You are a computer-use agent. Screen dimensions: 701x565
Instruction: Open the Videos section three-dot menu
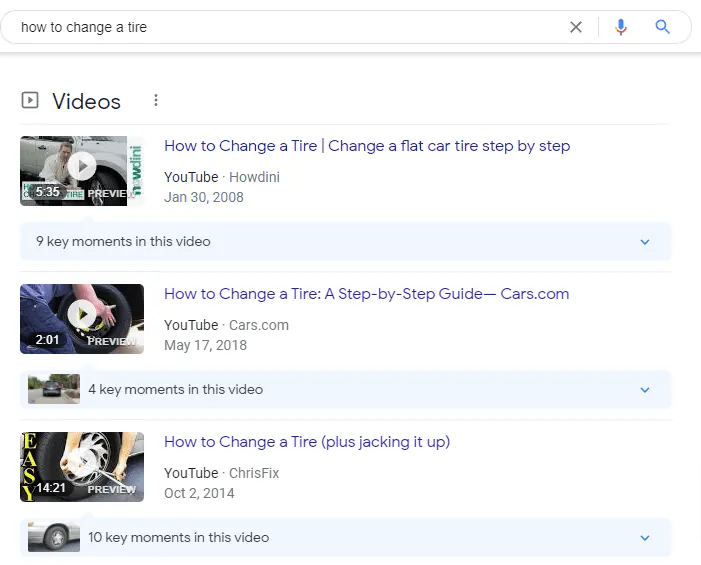tap(156, 100)
